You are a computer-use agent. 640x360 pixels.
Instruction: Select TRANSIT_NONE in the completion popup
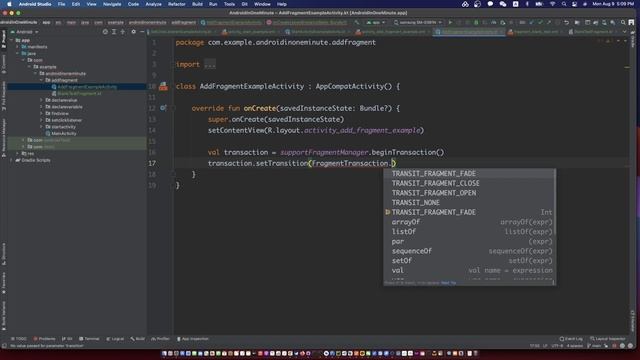tap(469, 202)
